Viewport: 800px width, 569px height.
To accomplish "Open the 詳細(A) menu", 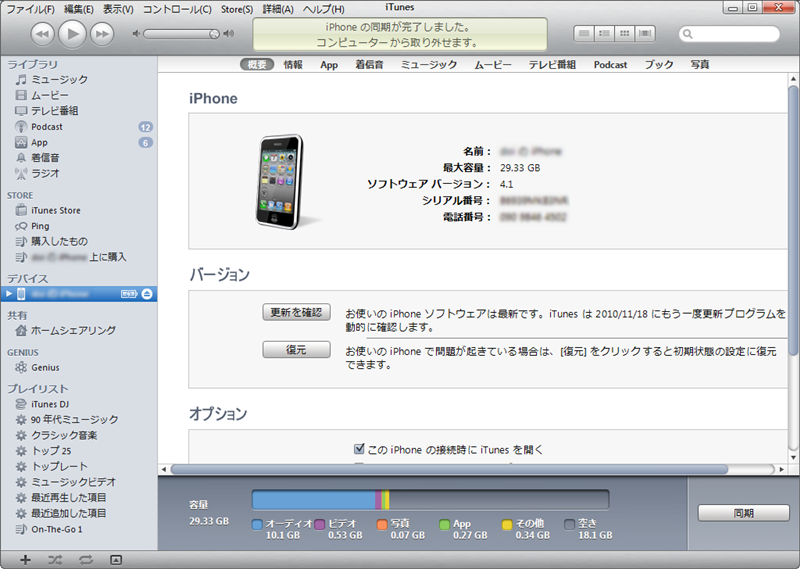I will (278, 9).
